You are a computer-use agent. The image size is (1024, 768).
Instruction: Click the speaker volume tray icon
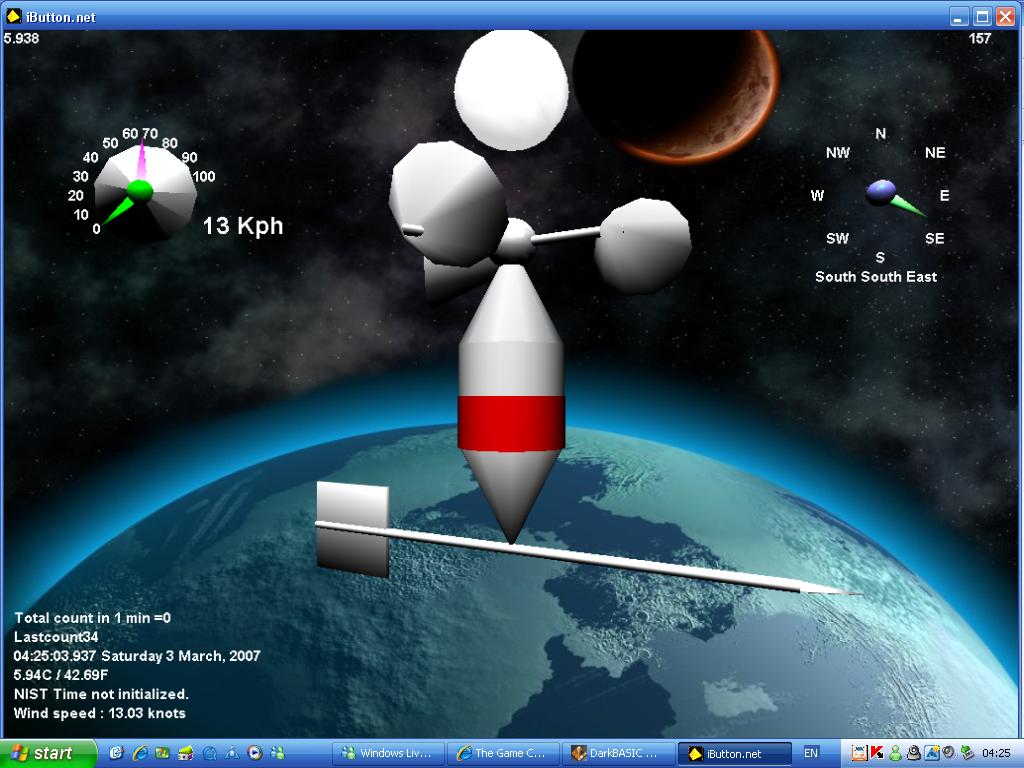coord(948,752)
